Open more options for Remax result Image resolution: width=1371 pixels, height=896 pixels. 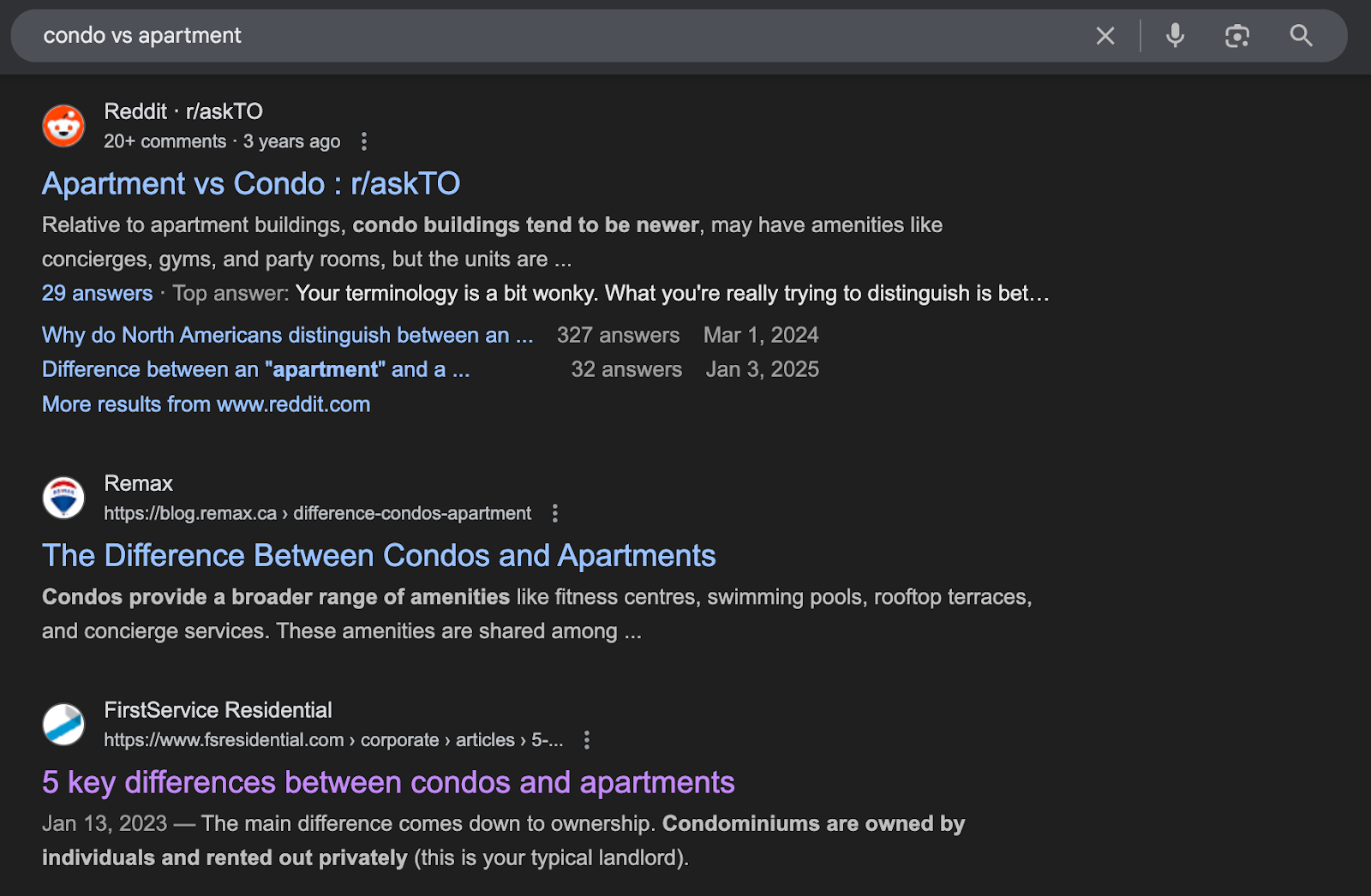click(555, 513)
